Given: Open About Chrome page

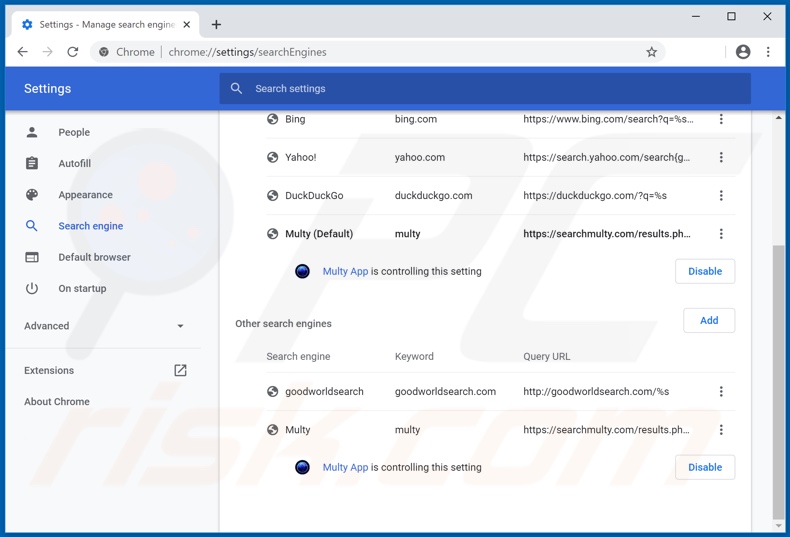Looking at the screenshot, I should pyautogui.click(x=57, y=402).
